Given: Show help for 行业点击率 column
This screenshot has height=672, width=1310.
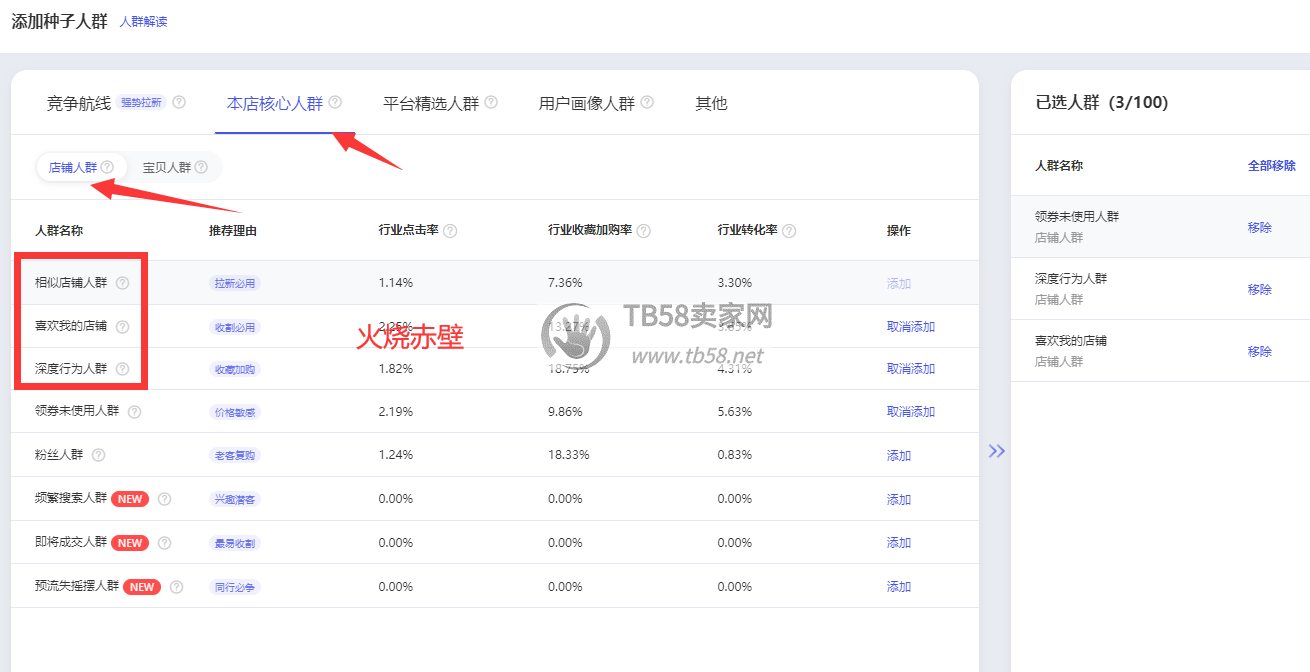Looking at the screenshot, I should point(450,231).
